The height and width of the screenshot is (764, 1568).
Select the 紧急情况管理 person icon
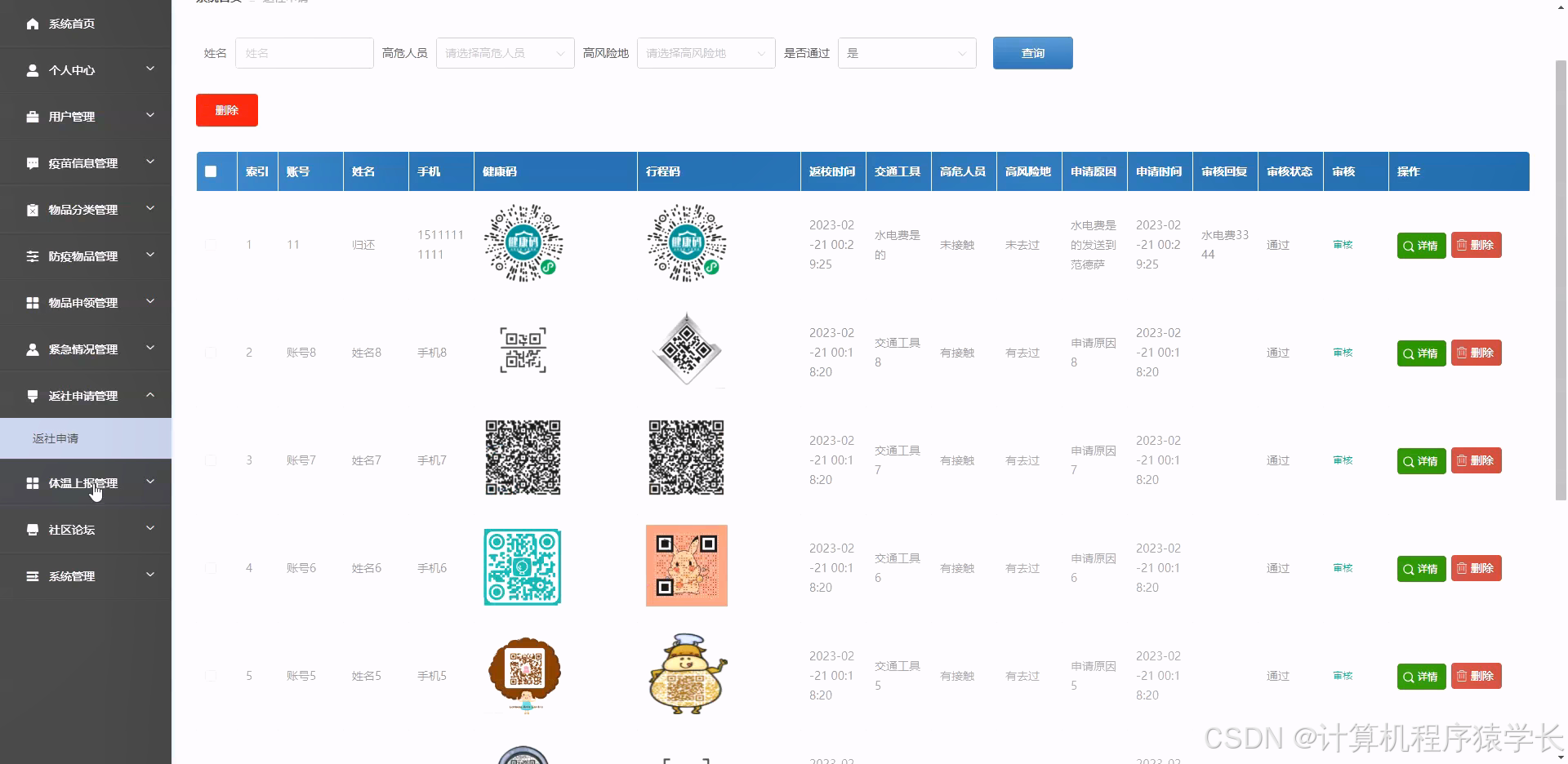32,349
